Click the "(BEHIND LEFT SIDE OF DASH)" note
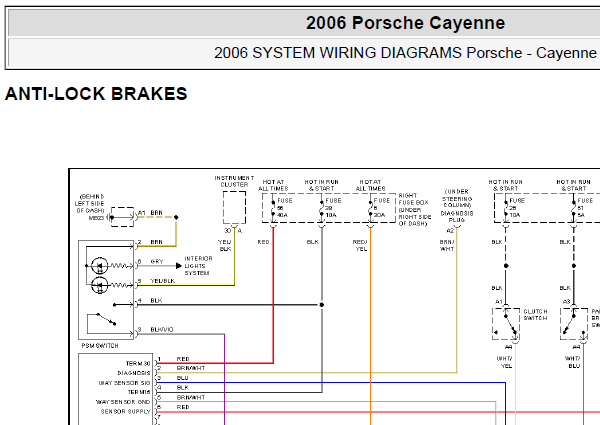The height and width of the screenshot is (425, 600). point(89,204)
